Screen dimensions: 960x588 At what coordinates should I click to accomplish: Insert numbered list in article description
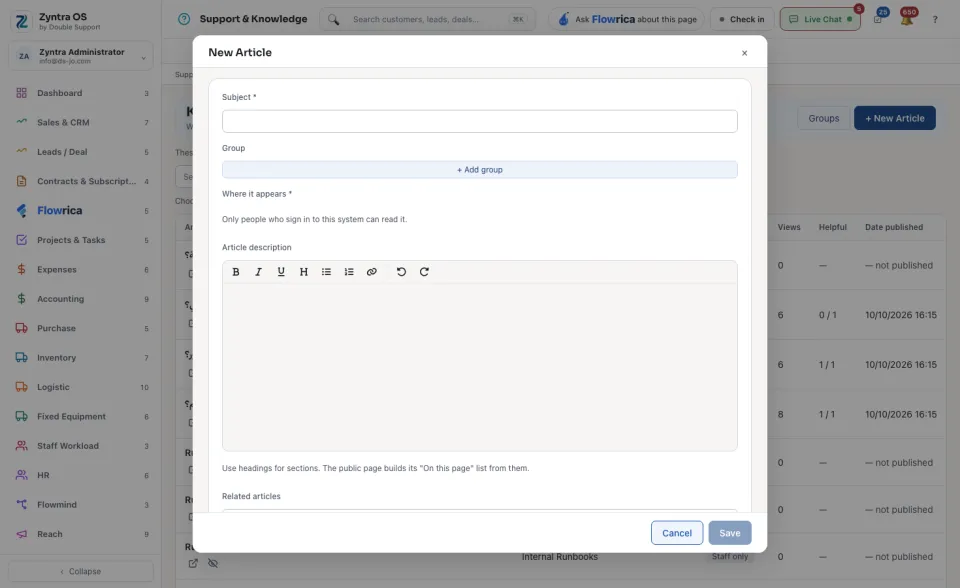click(349, 272)
